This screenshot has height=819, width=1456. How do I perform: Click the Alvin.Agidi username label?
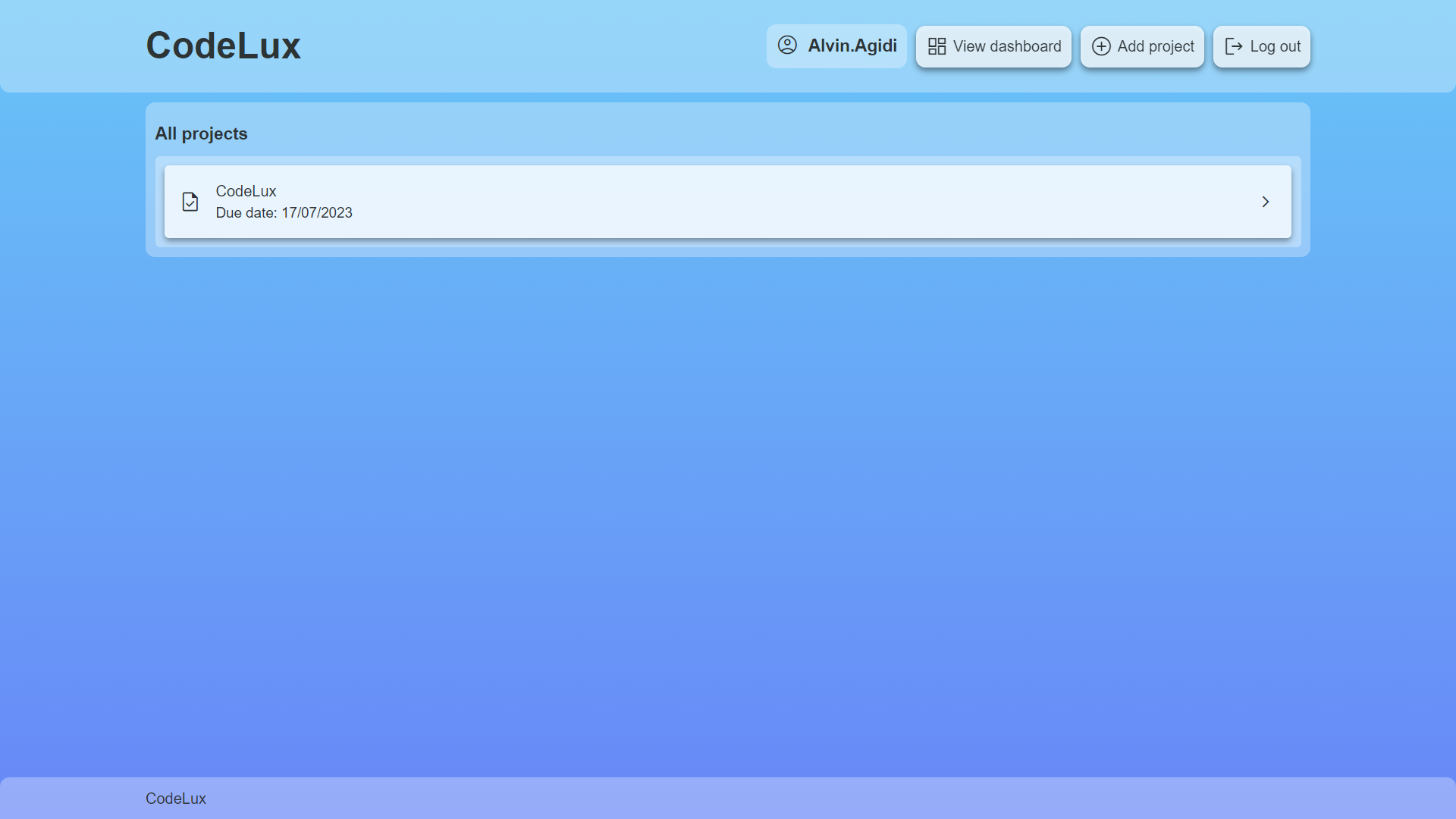(x=852, y=46)
